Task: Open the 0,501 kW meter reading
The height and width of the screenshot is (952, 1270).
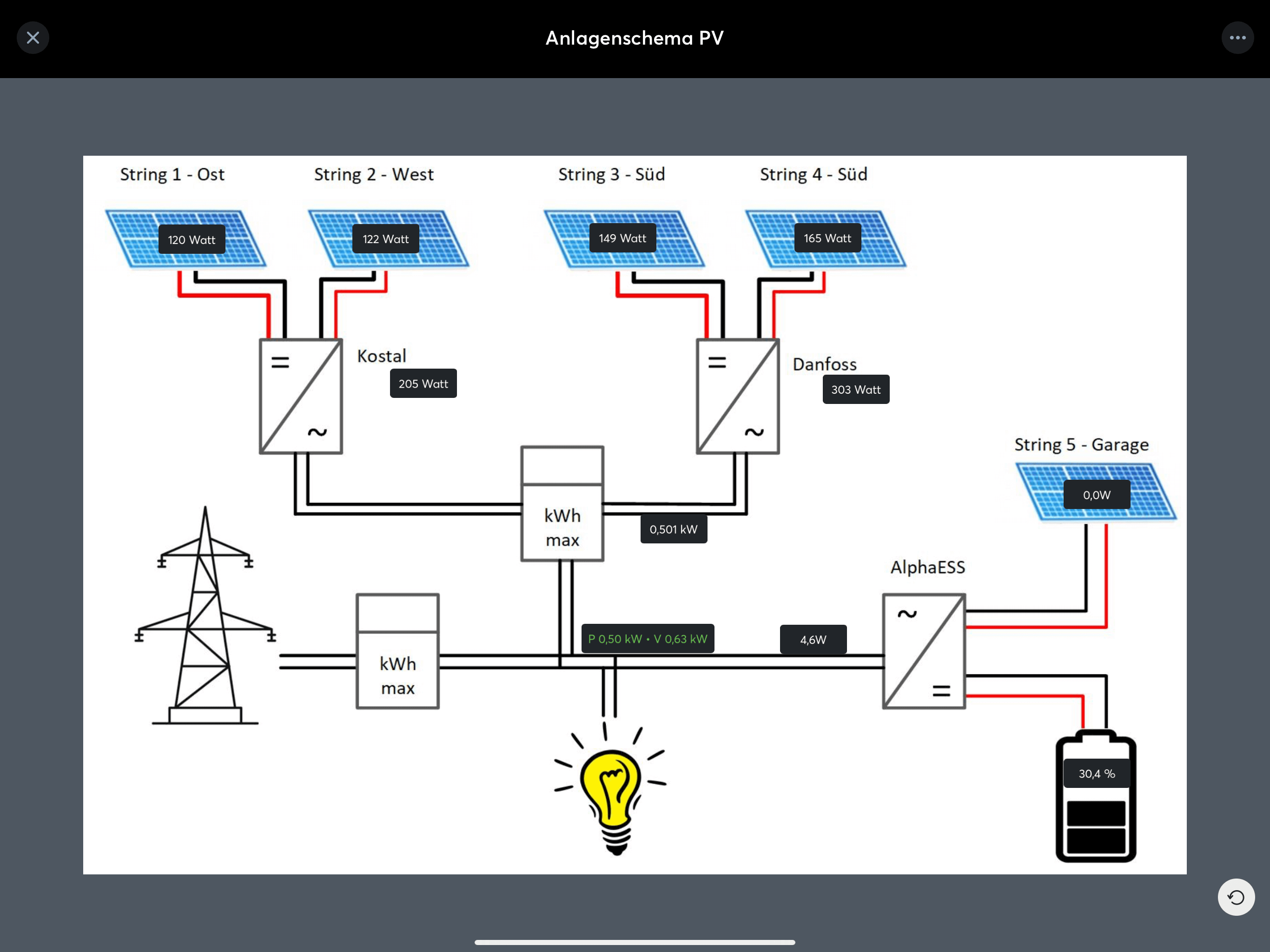Action: click(x=674, y=529)
